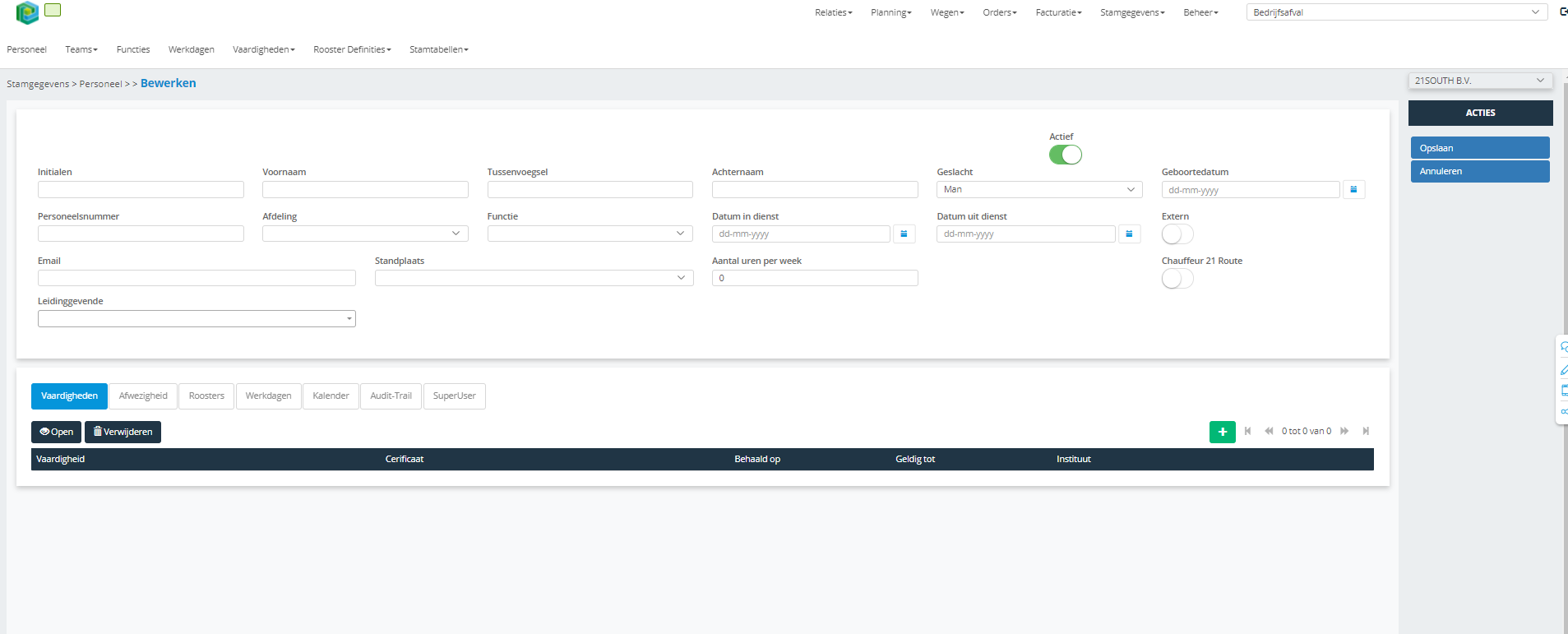Open the Planning menu
This screenshot has height=634, width=1568.
point(891,12)
